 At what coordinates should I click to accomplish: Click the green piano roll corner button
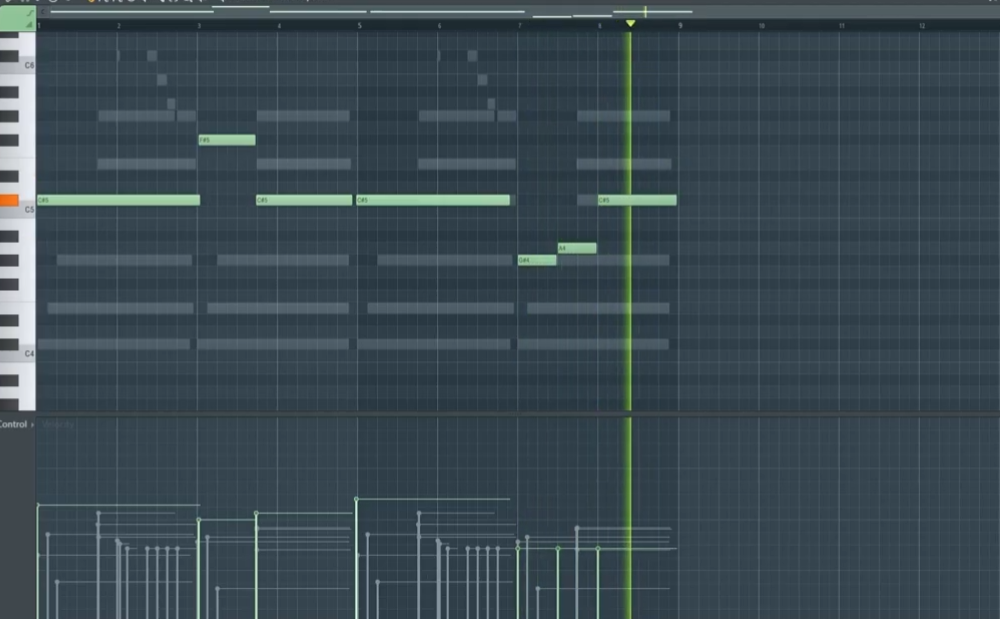(x=17, y=18)
